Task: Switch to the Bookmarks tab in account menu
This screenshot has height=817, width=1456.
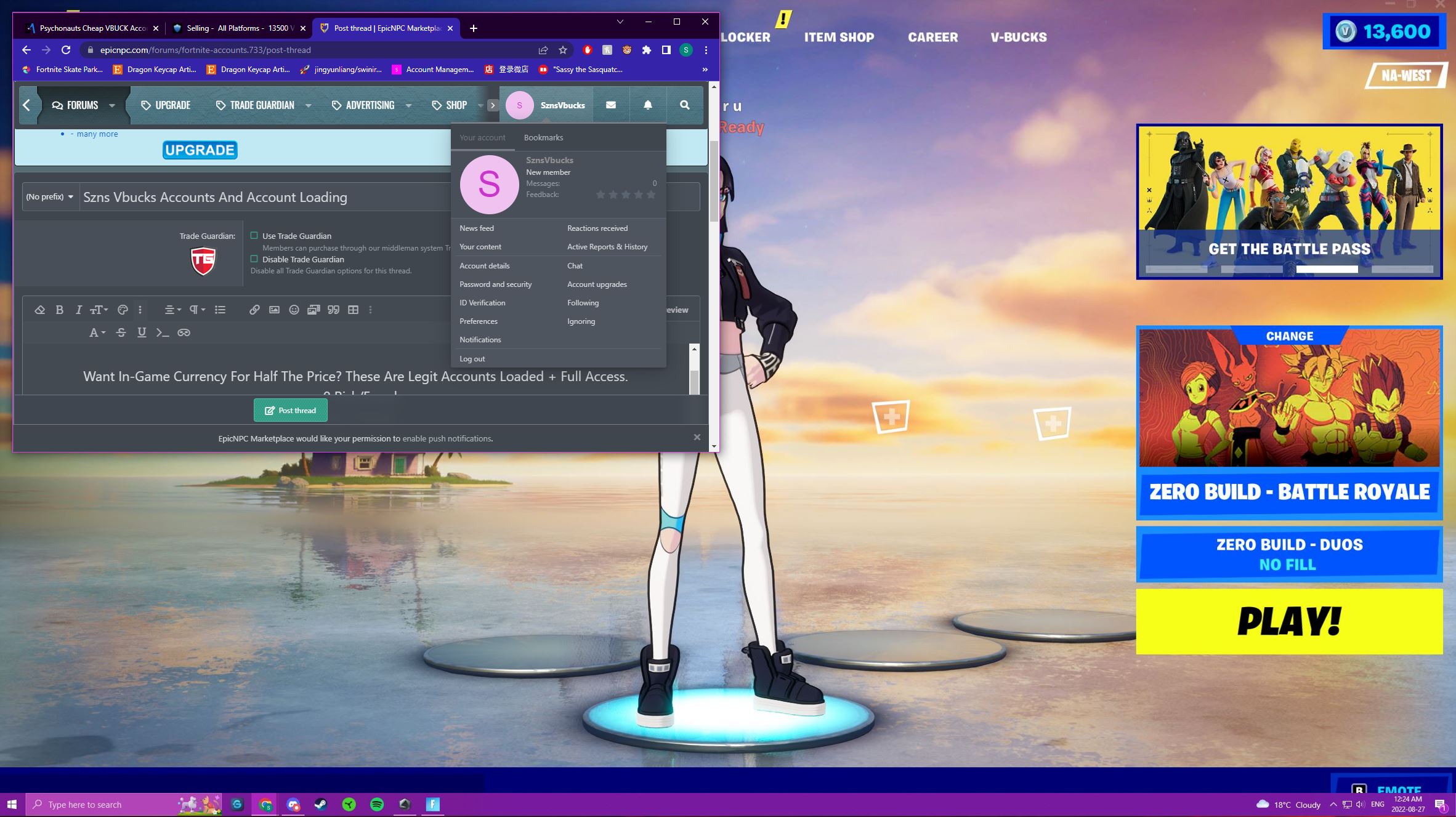Action: pos(543,137)
